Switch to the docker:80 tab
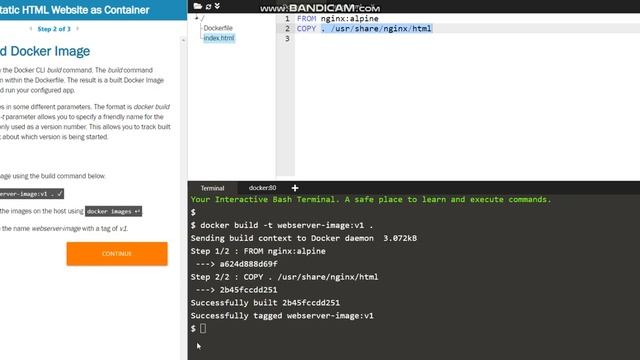Viewport: 640px width, 360px height. coord(262,188)
